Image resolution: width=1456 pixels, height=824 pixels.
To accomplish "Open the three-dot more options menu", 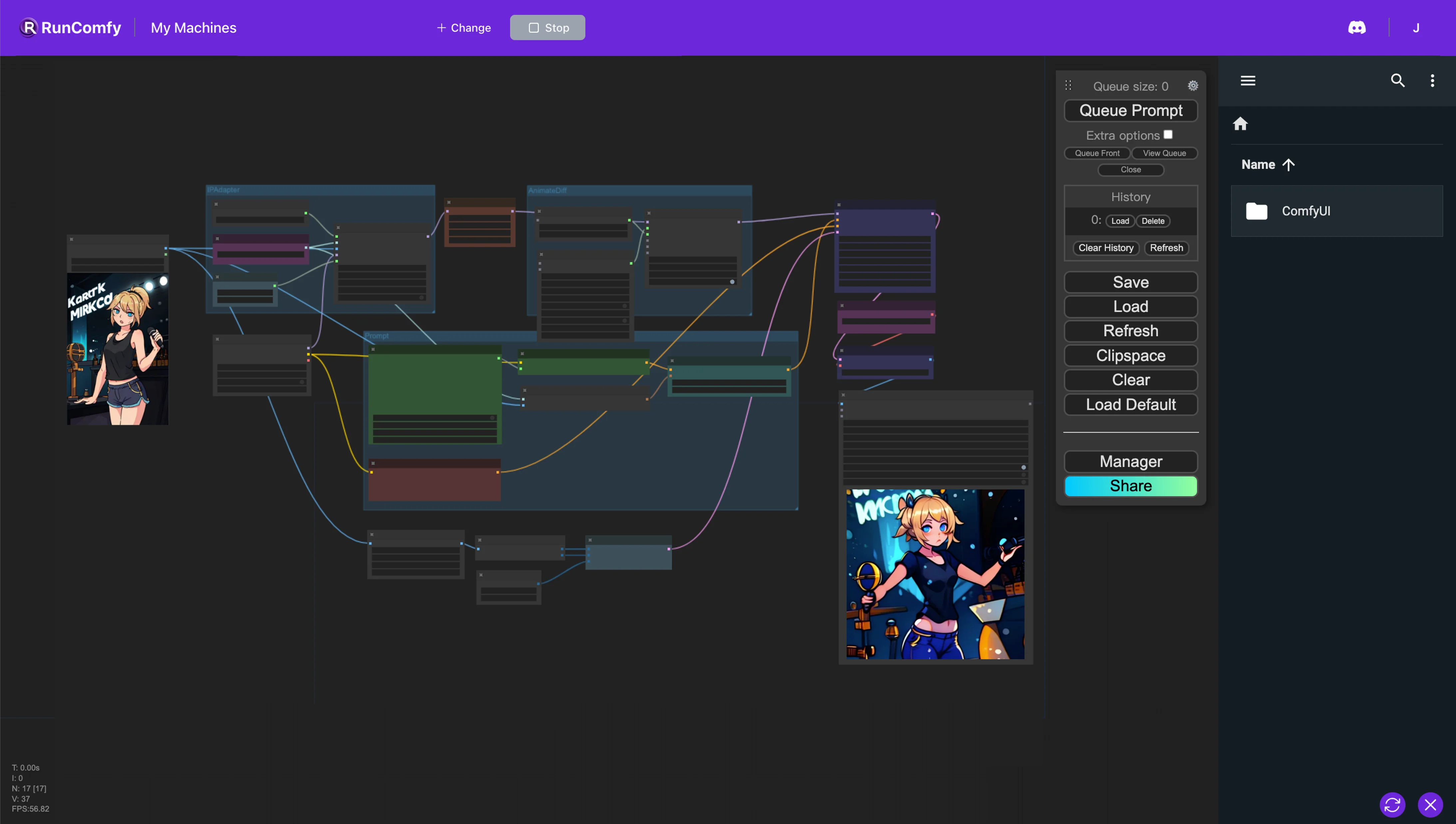I will [x=1432, y=80].
